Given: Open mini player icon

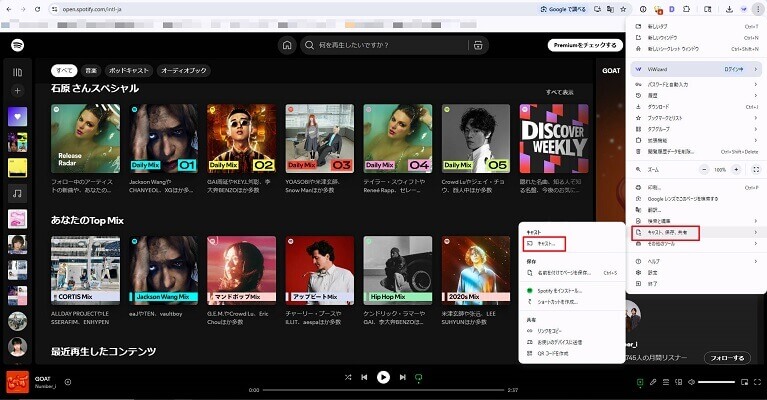Looking at the screenshot, I should 744,382.
